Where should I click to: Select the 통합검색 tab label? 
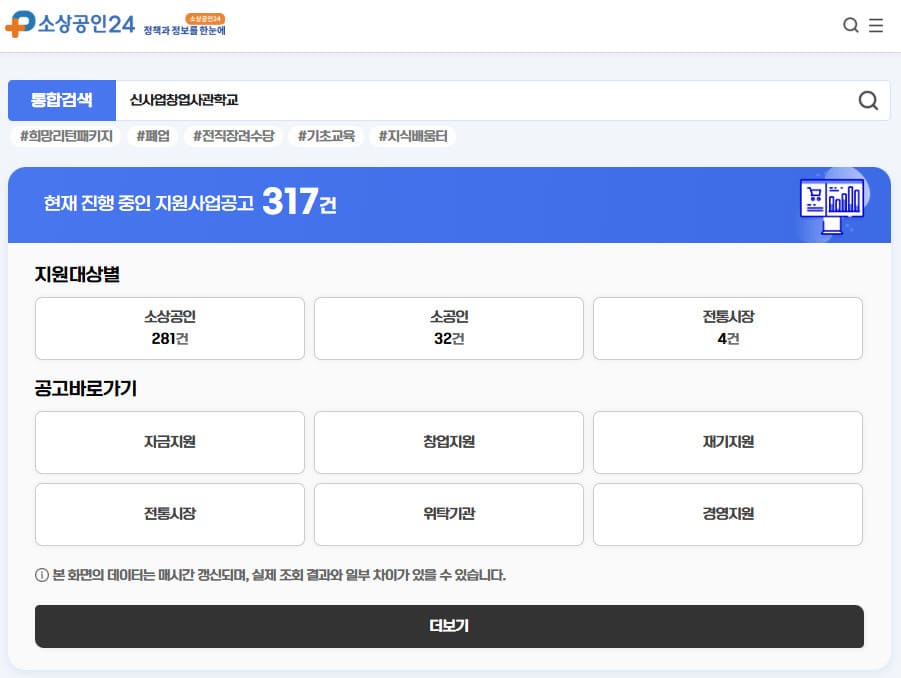(62, 100)
